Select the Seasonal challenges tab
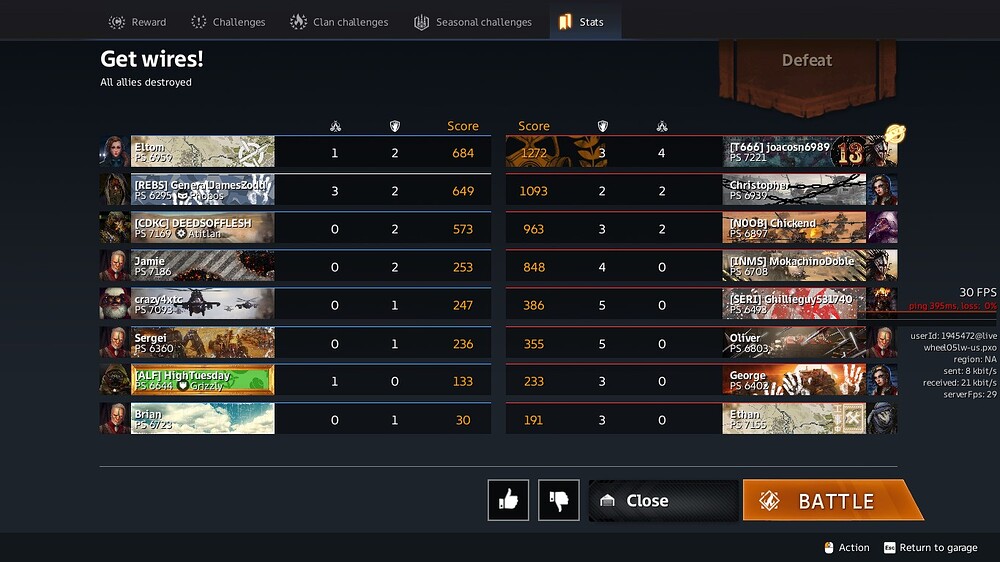Image resolution: width=1000 pixels, height=562 pixels. pyautogui.click(x=473, y=22)
